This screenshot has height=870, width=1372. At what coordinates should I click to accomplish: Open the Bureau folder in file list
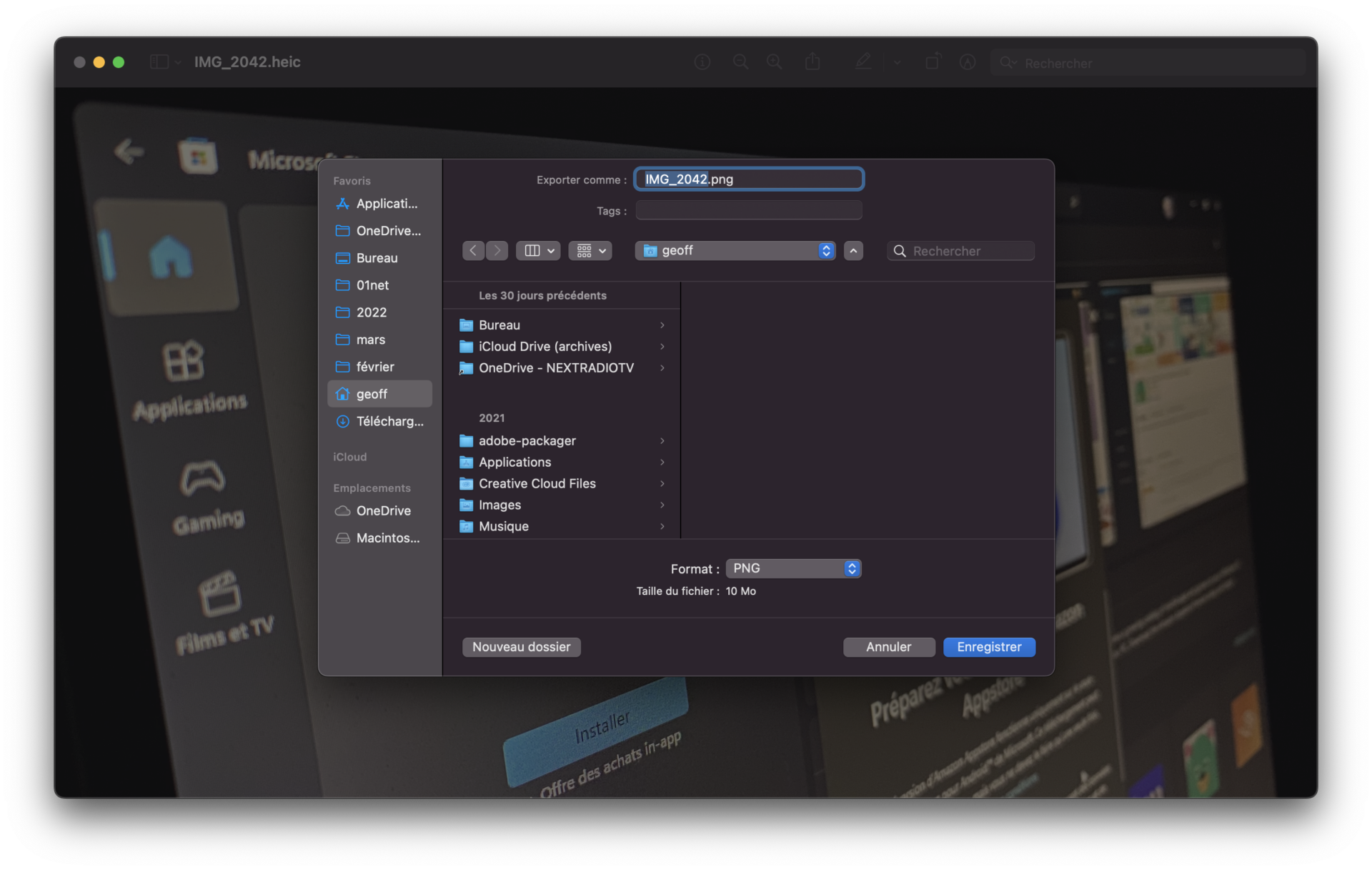(x=562, y=325)
